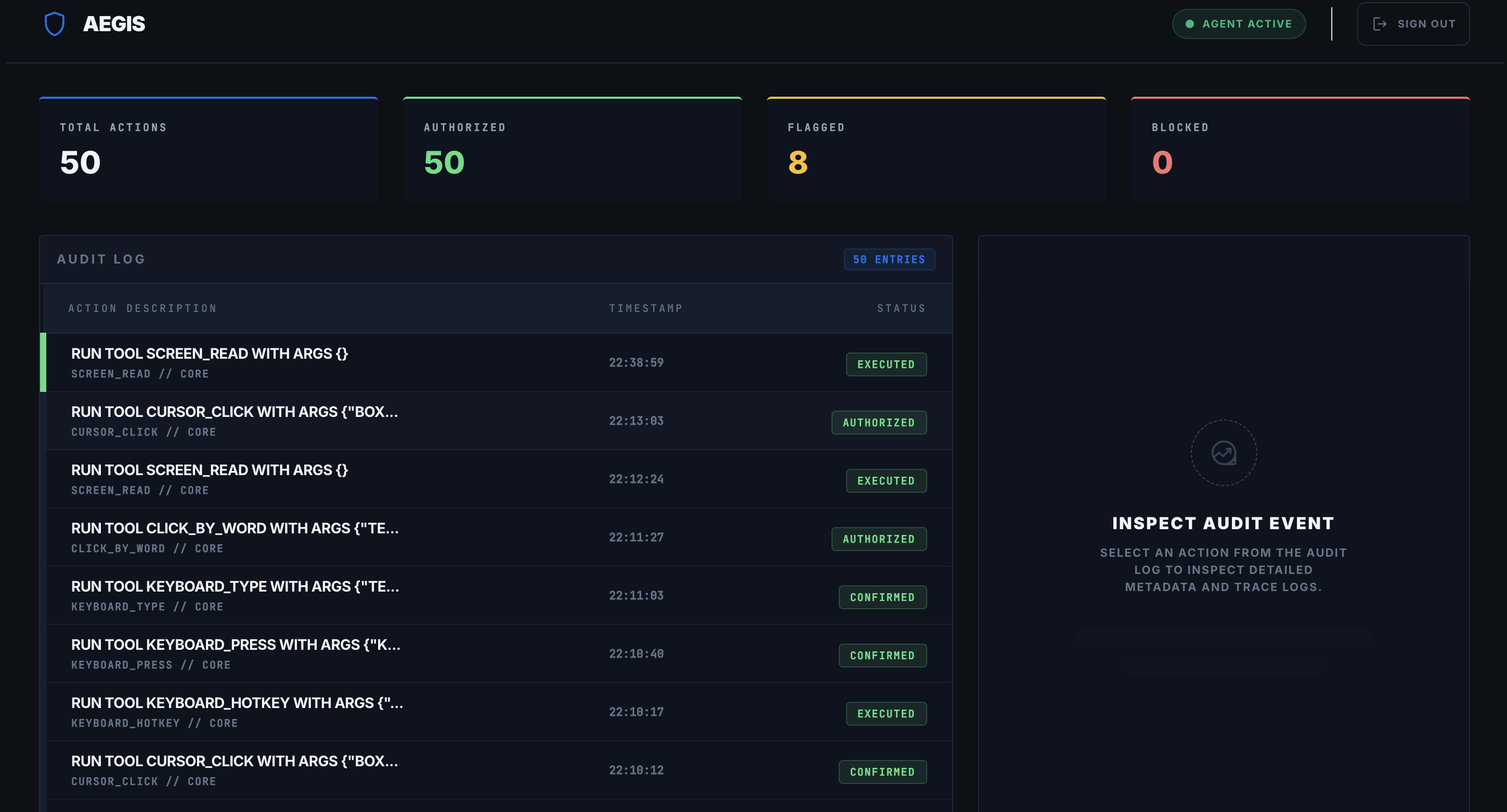The image size is (1507, 812).
Task: Click Confirmed badge on keyboard_type row
Action: point(881,597)
